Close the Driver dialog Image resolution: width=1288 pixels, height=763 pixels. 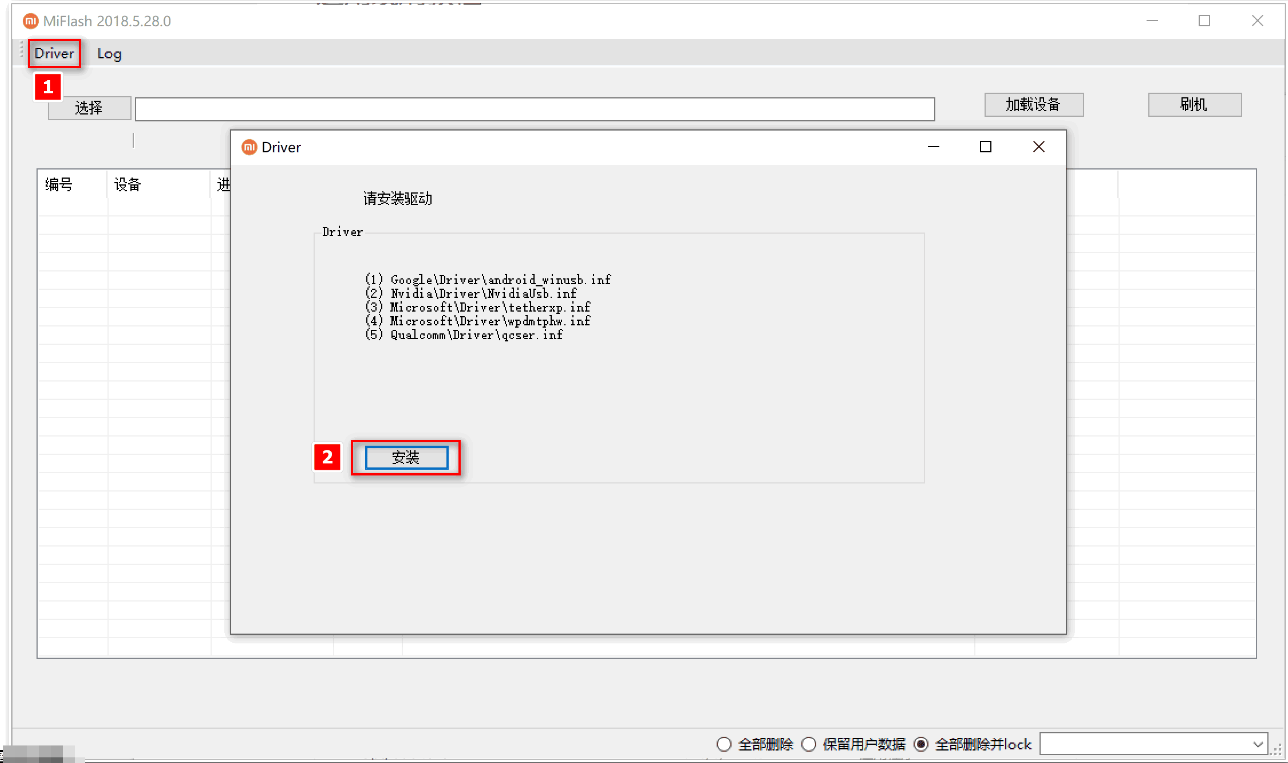click(1038, 147)
